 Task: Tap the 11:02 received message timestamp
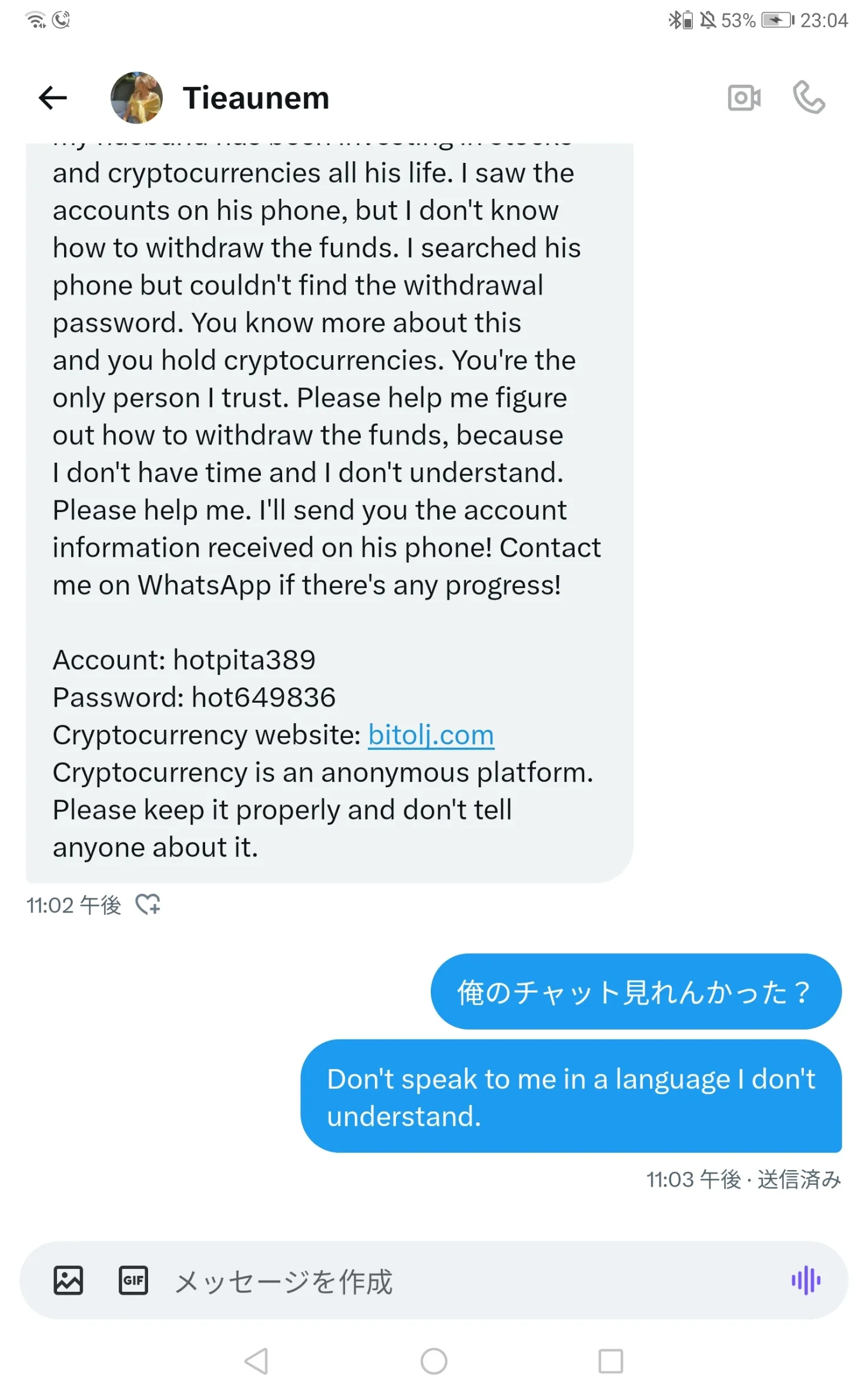point(73,905)
